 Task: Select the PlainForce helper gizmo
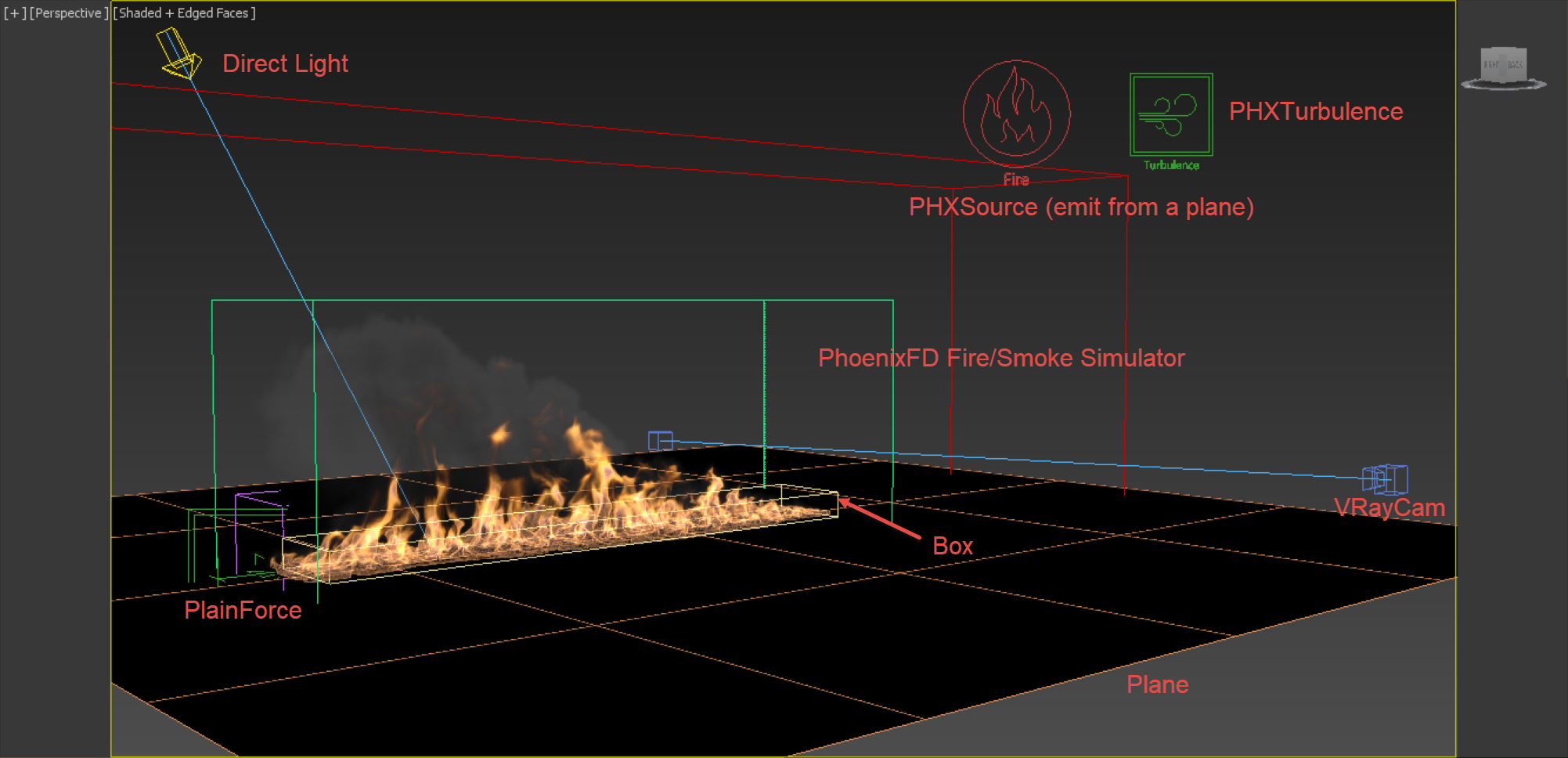click(x=237, y=539)
